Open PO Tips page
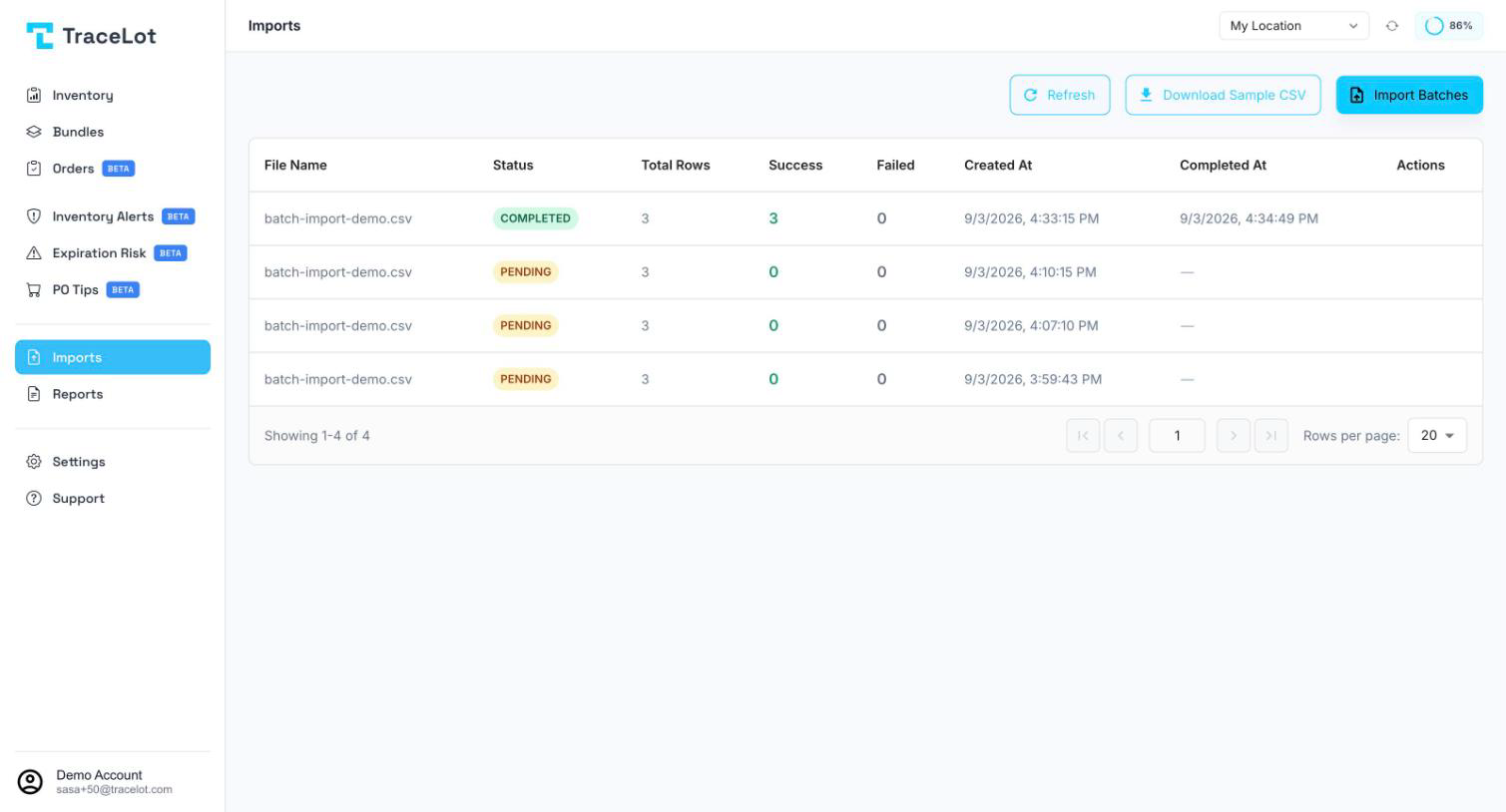 pos(113,290)
